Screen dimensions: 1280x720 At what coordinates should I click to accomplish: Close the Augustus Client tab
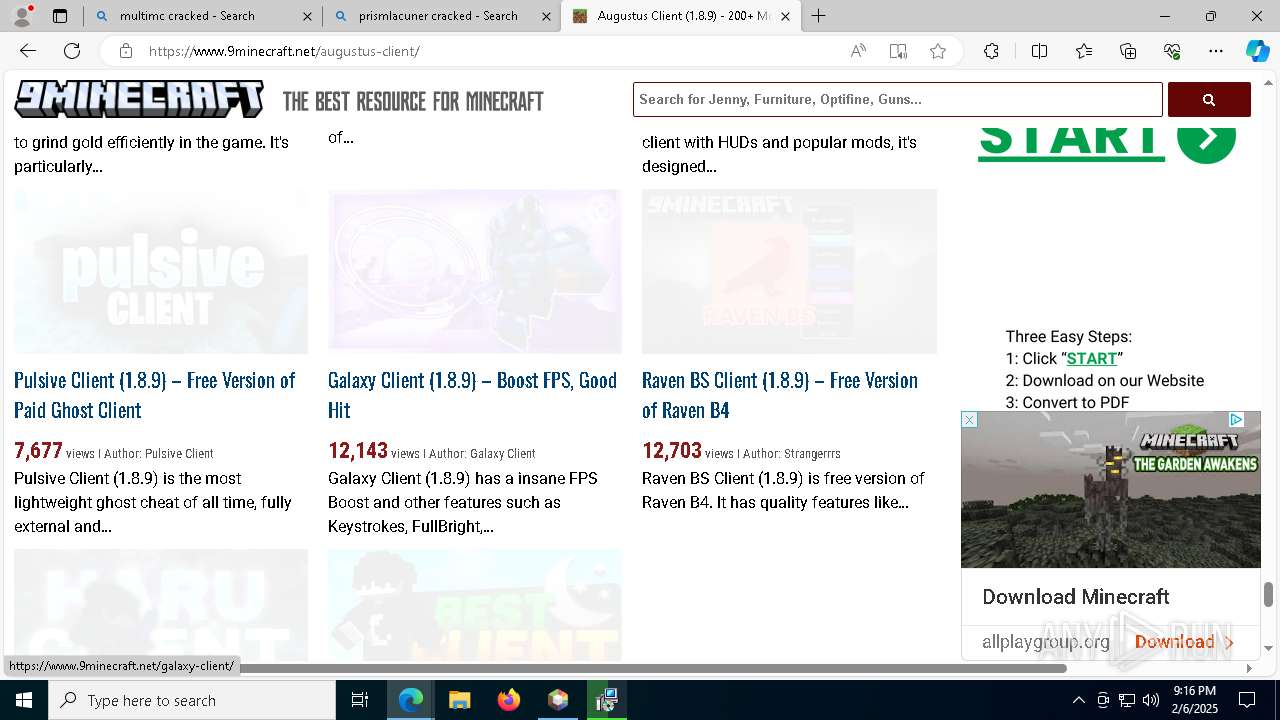click(x=785, y=16)
